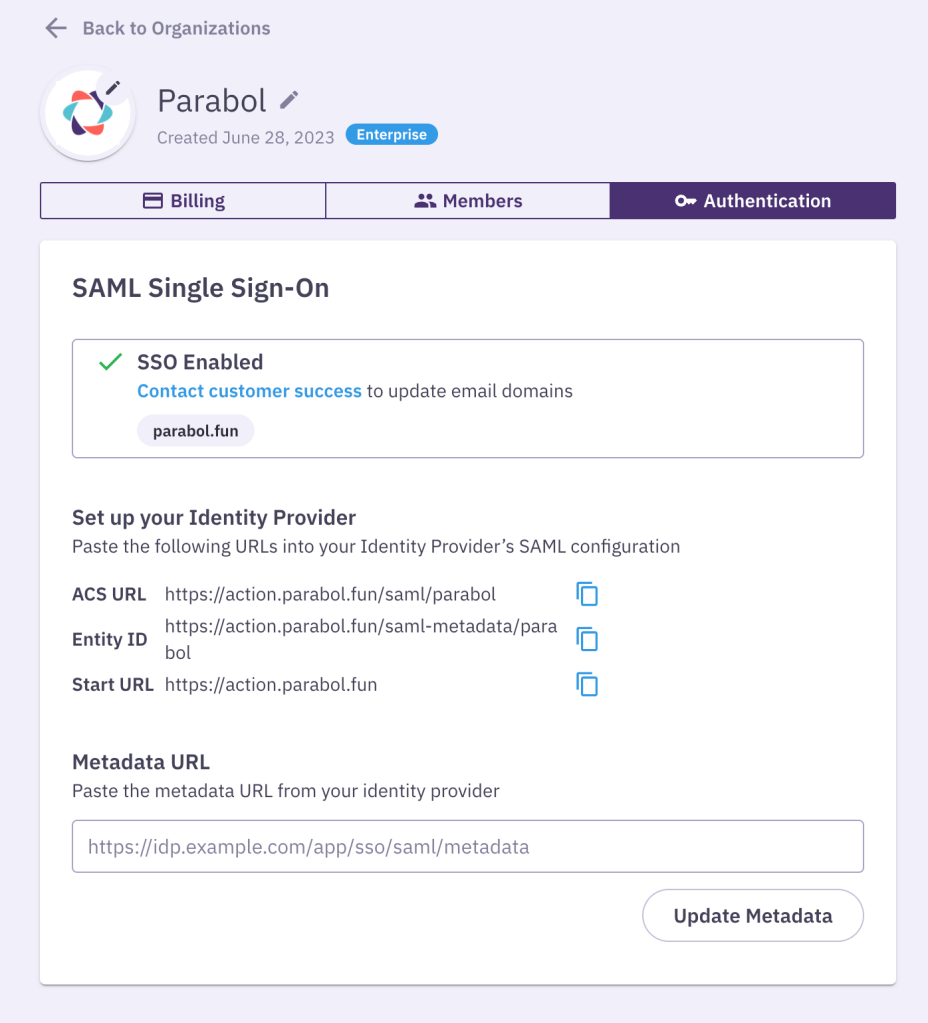Click the key icon in Authentication tab
The image size is (928, 1023).
point(685,201)
